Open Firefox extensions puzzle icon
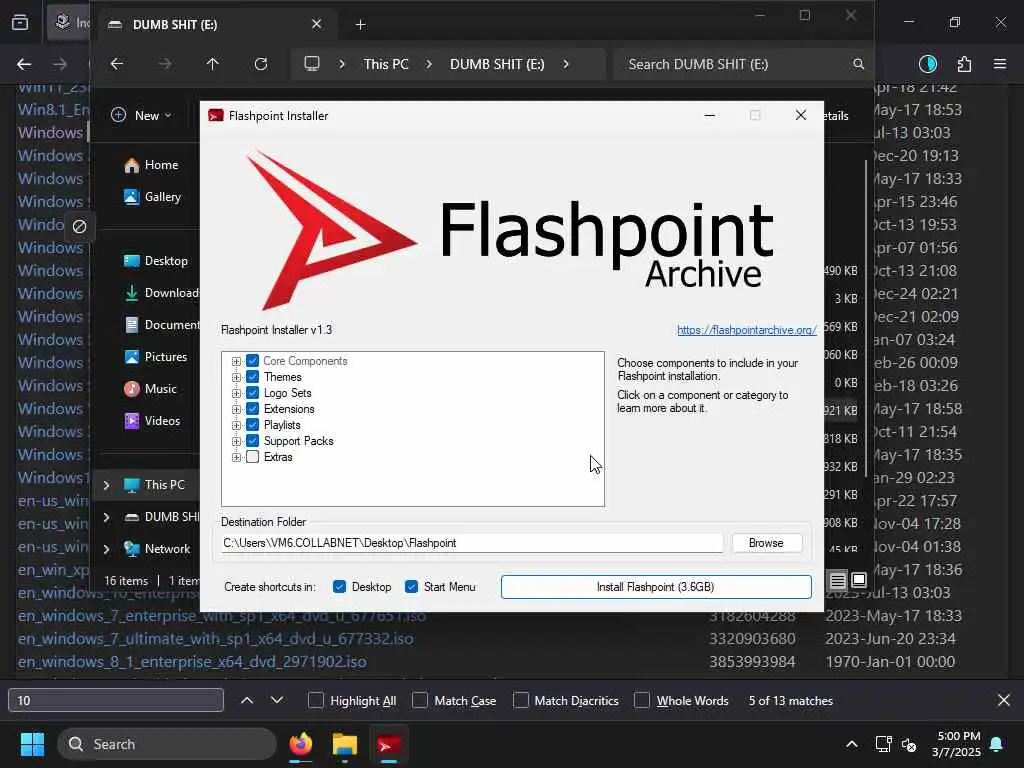Viewport: 1024px width, 768px height. pyautogui.click(x=965, y=64)
